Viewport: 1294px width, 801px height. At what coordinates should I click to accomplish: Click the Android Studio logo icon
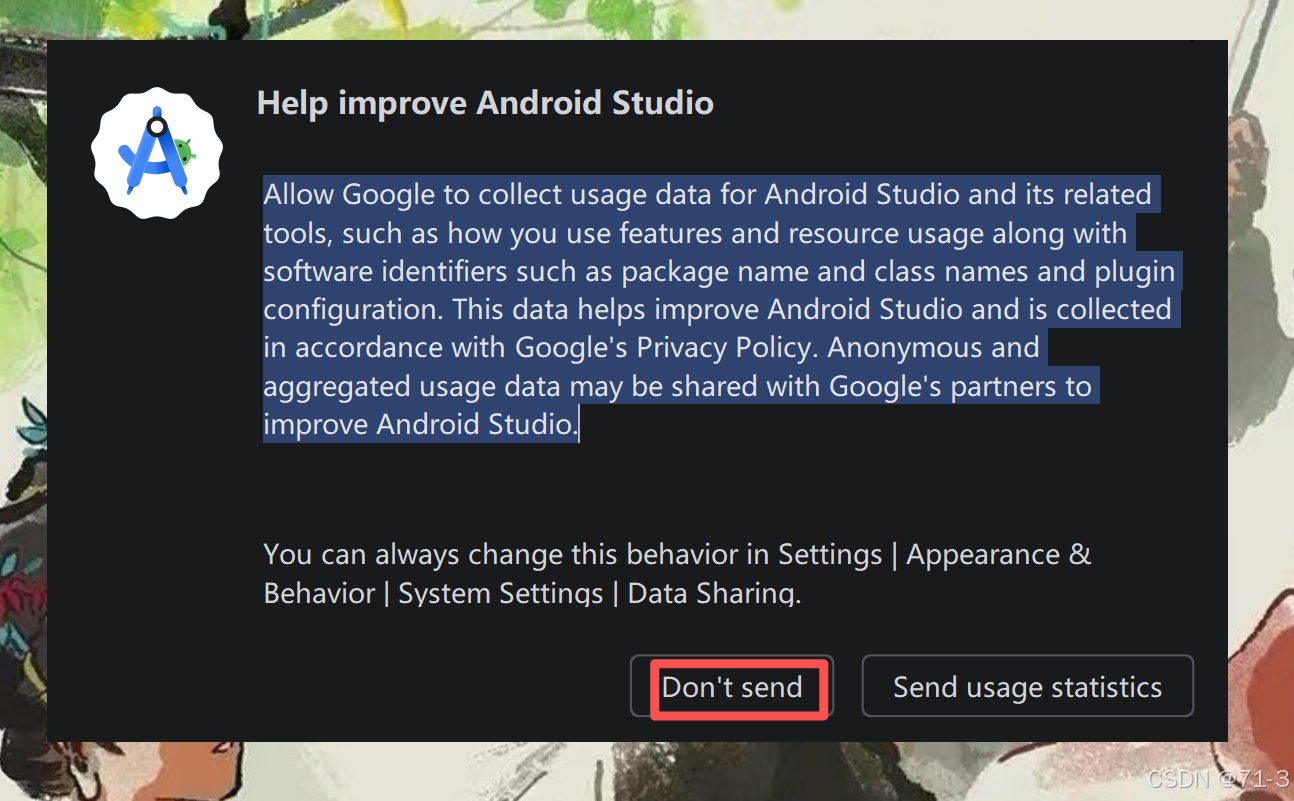point(157,152)
